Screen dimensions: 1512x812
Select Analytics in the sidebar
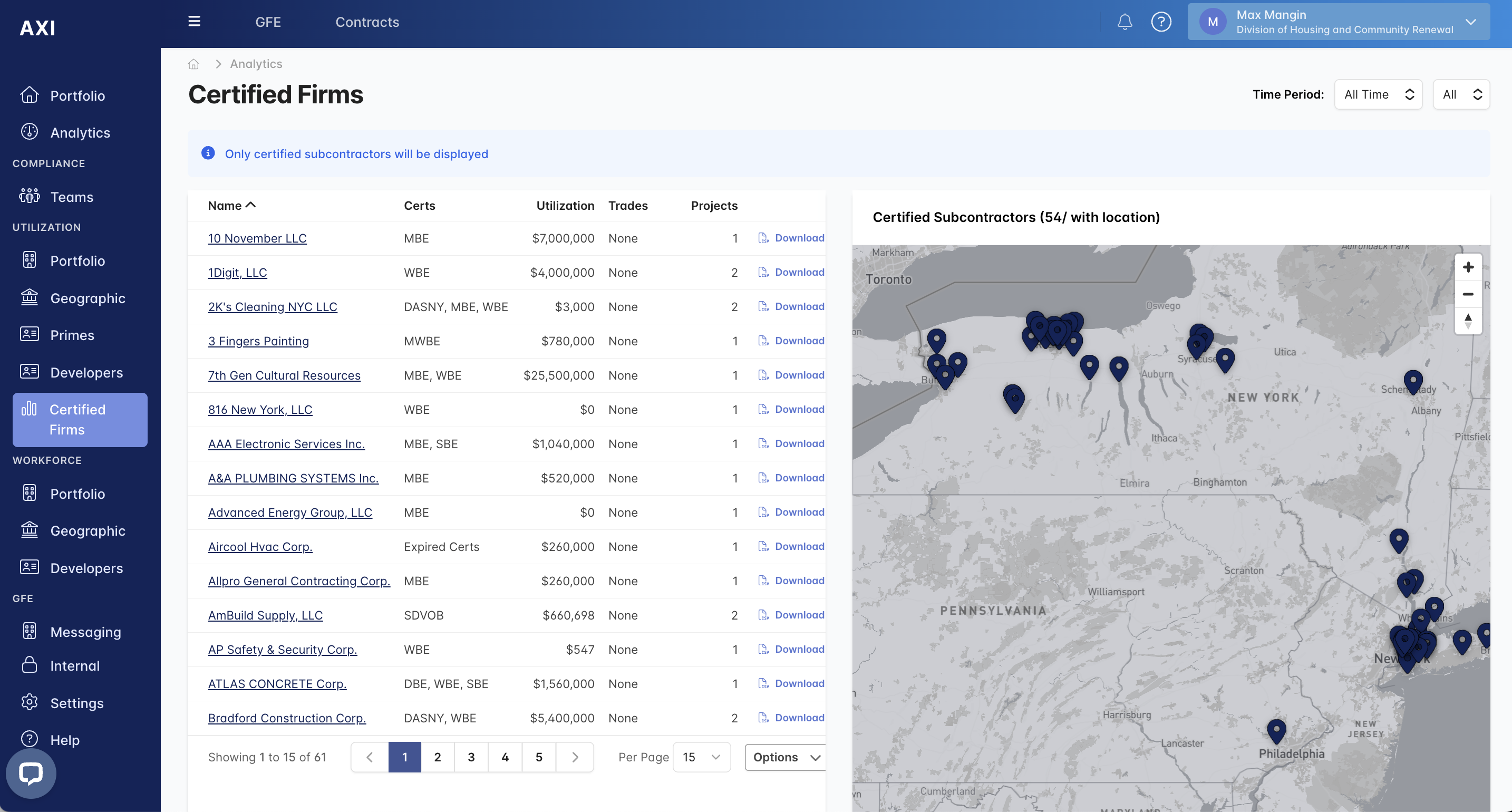(80, 132)
